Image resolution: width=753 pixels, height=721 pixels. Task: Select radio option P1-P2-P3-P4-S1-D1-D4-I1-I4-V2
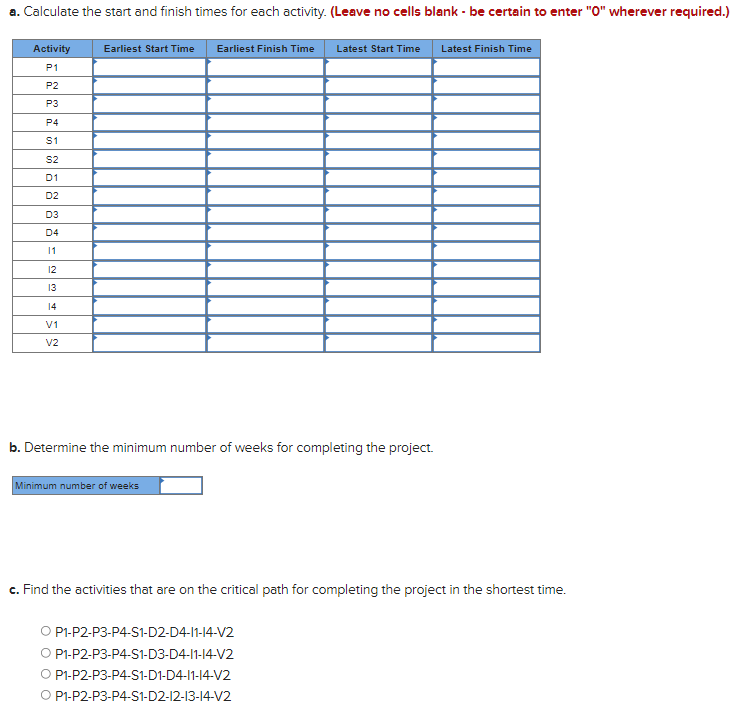click(x=46, y=674)
